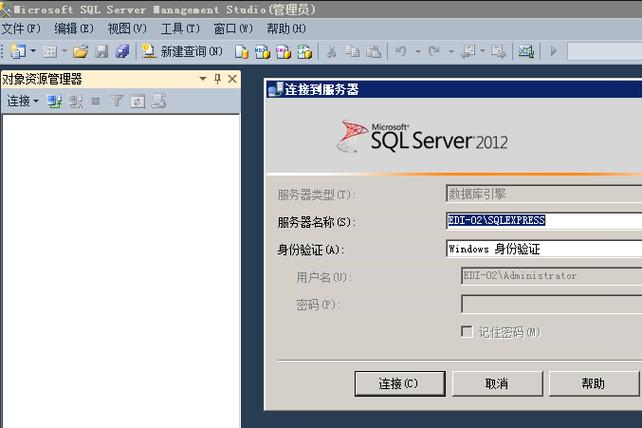Open the 编辑(E) menu

point(74,28)
